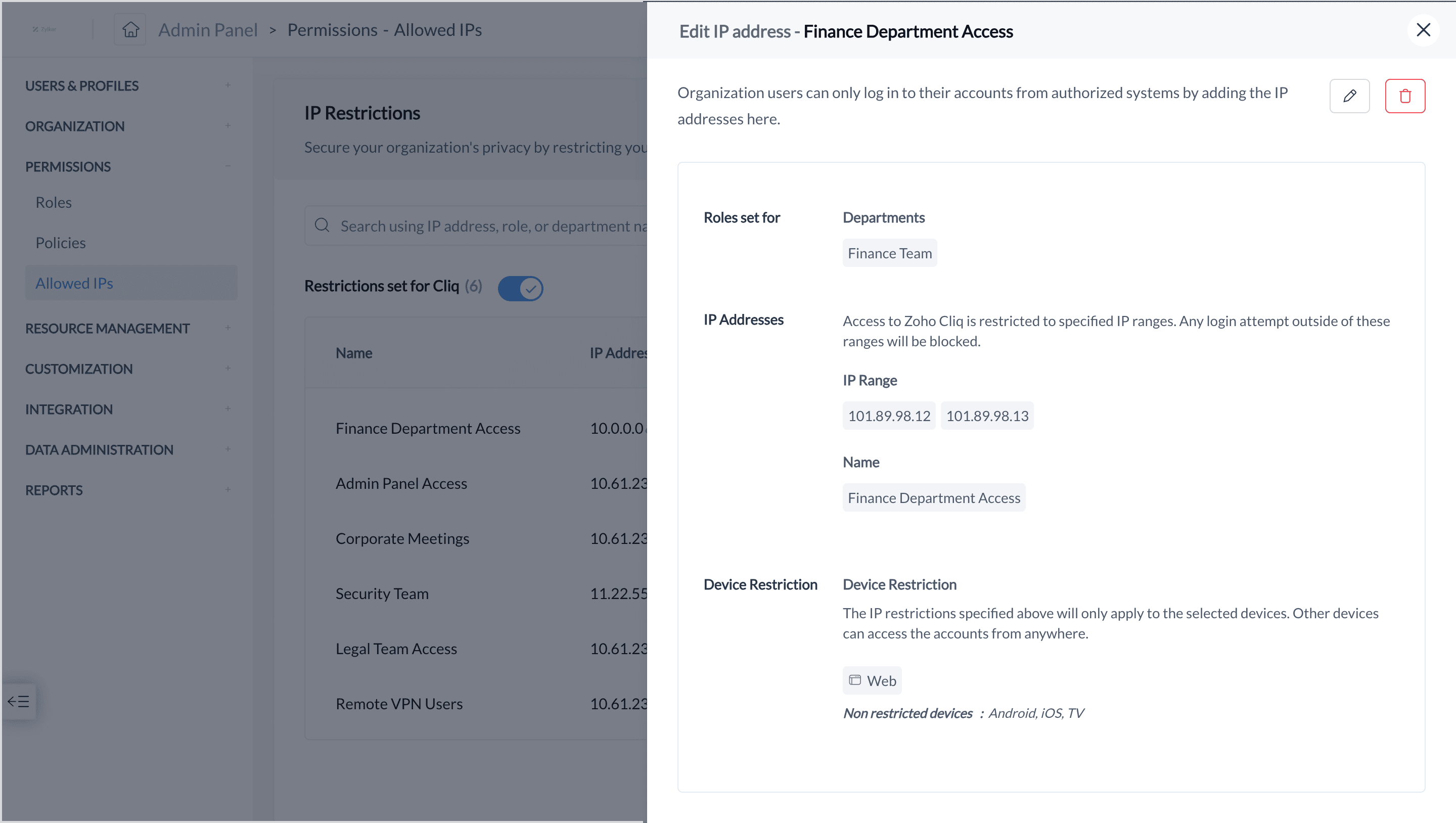The height and width of the screenshot is (823, 1456).
Task: Click the Zylker logo
Action: [x=44, y=29]
